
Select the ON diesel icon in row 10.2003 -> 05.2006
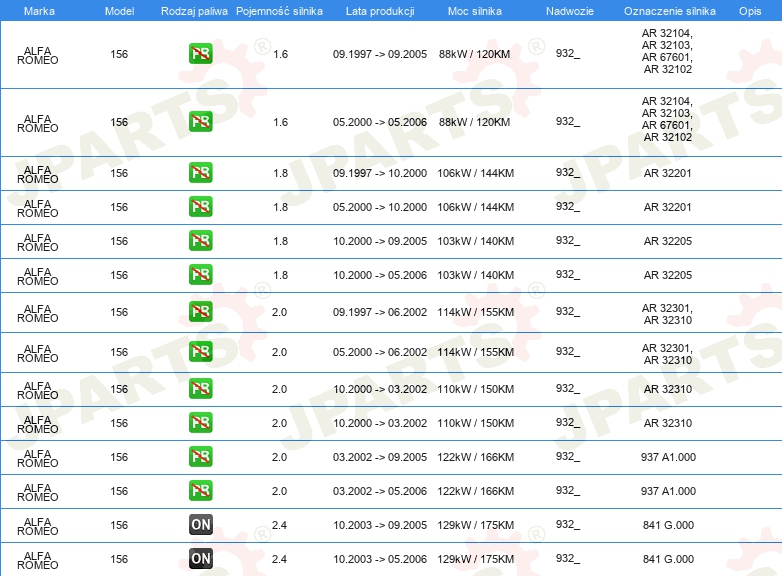point(200,559)
